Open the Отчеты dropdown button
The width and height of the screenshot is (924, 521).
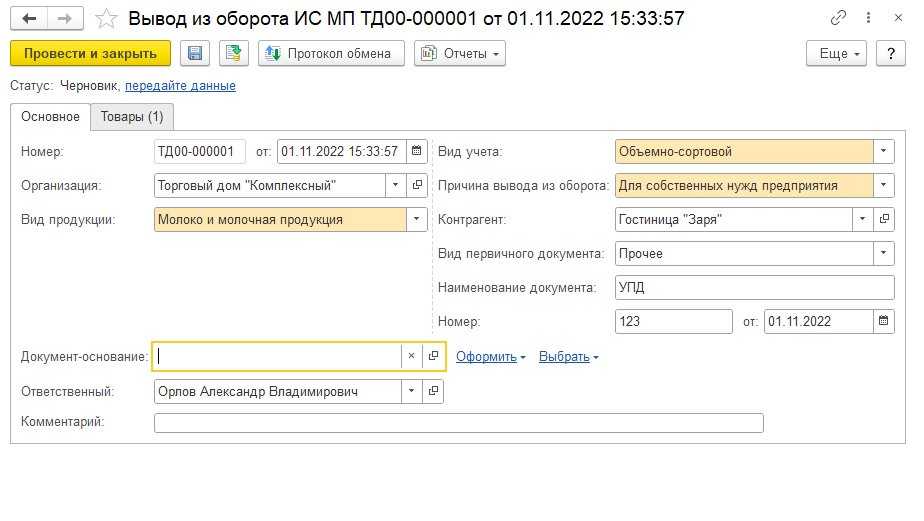click(460, 53)
